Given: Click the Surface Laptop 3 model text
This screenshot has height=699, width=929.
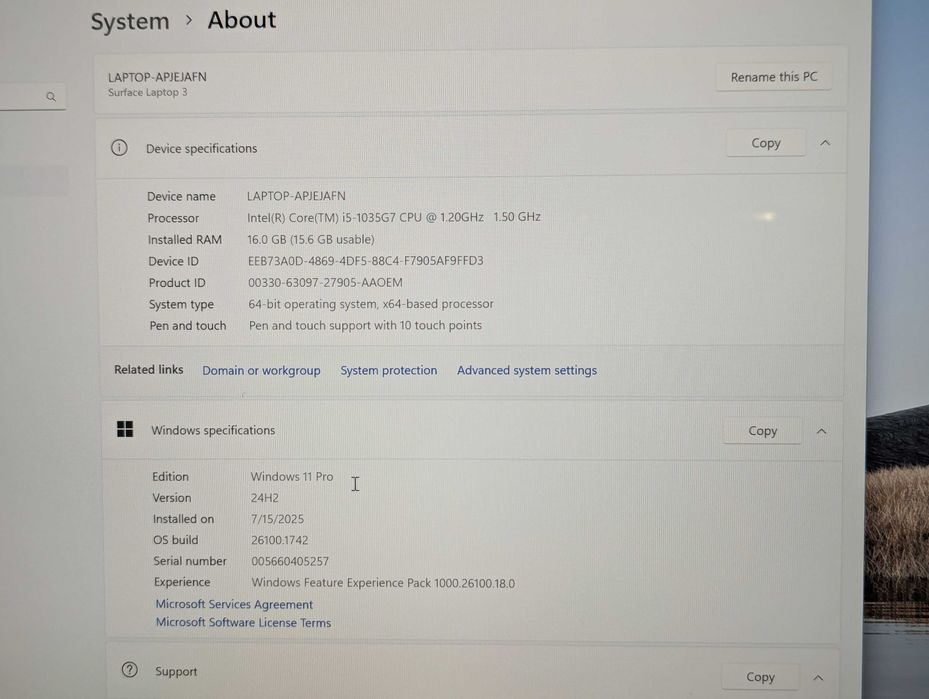Looking at the screenshot, I should pyautogui.click(x=148, y=92).
